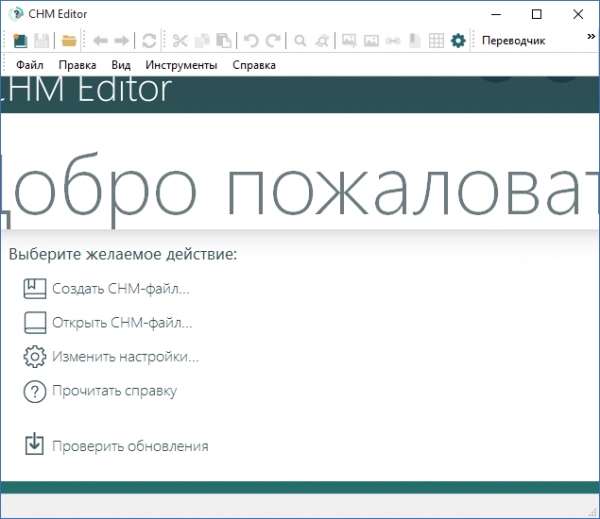Open the Инструменты menu
The height and width of the screenshot is (519, 600).
click(x=181, y=65)
